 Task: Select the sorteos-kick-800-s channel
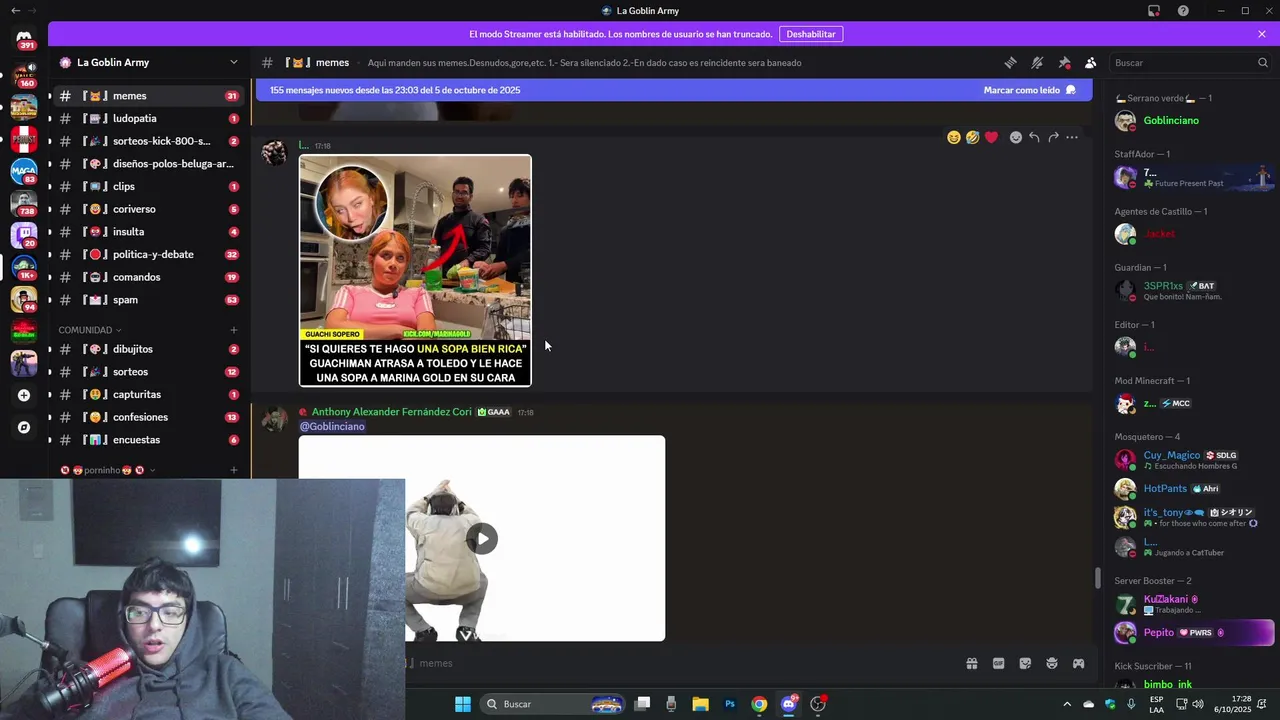[x=148, y=141]
